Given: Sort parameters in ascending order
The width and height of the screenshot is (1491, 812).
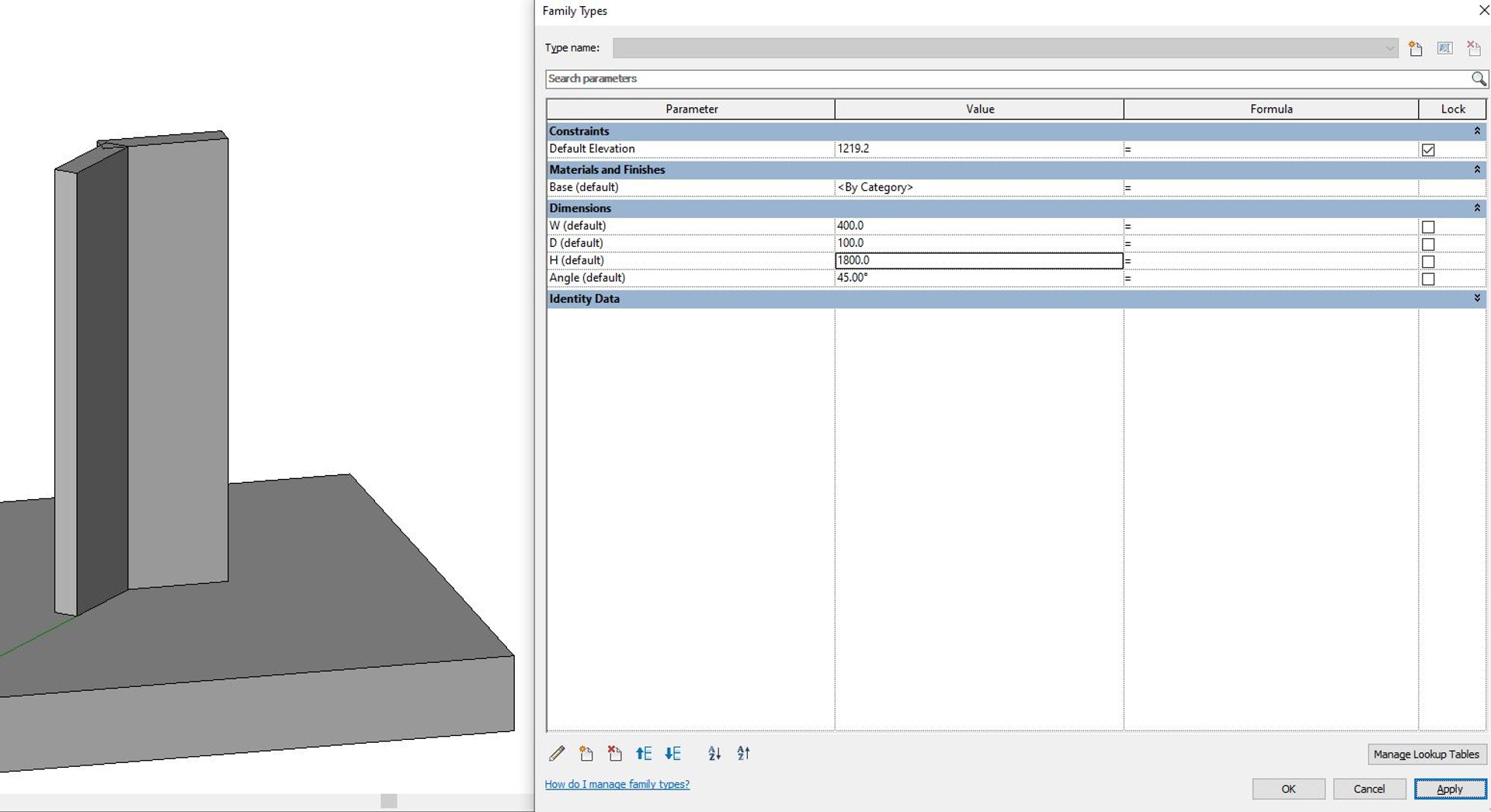Looking at the screenshot, I should [714, 753].
